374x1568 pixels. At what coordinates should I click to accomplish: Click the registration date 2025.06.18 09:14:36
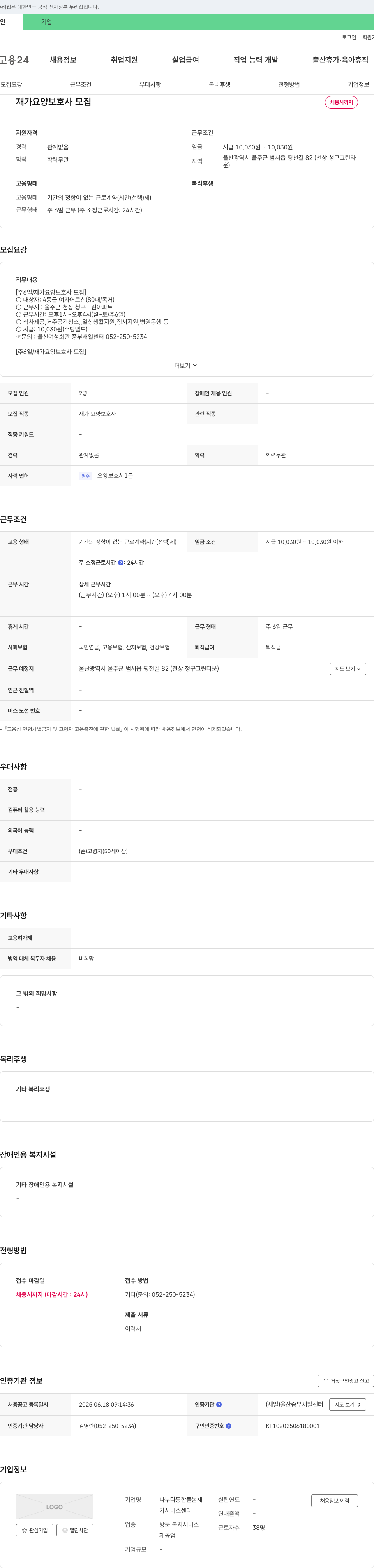point(106,1404)
